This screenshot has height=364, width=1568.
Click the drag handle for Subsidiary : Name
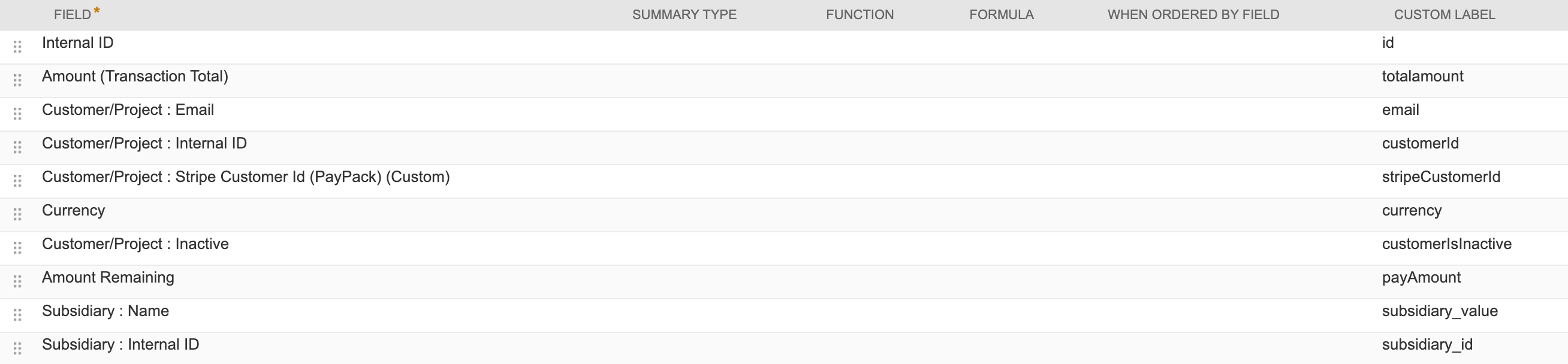pyautogui.click(x=16, y=314)
